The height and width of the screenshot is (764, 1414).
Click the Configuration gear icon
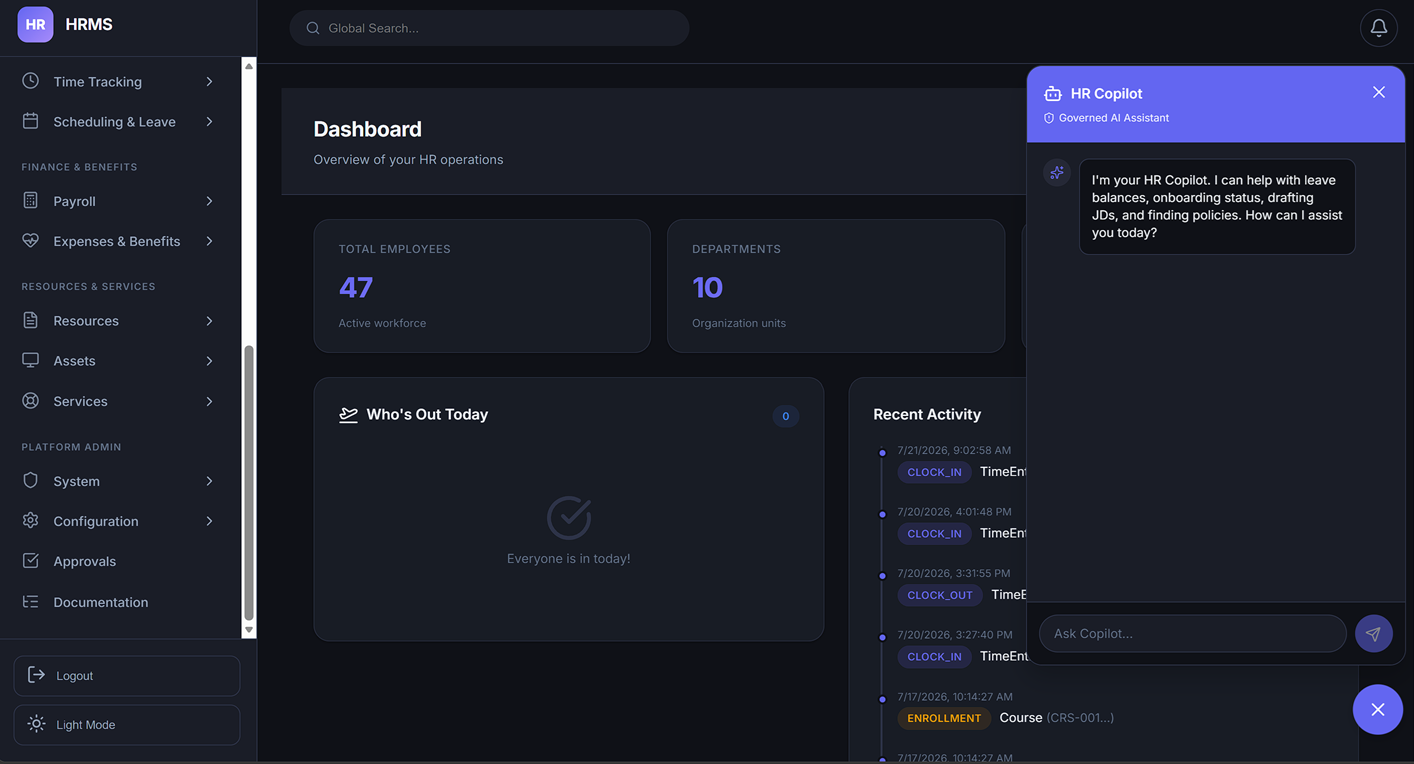click(31, 521)
